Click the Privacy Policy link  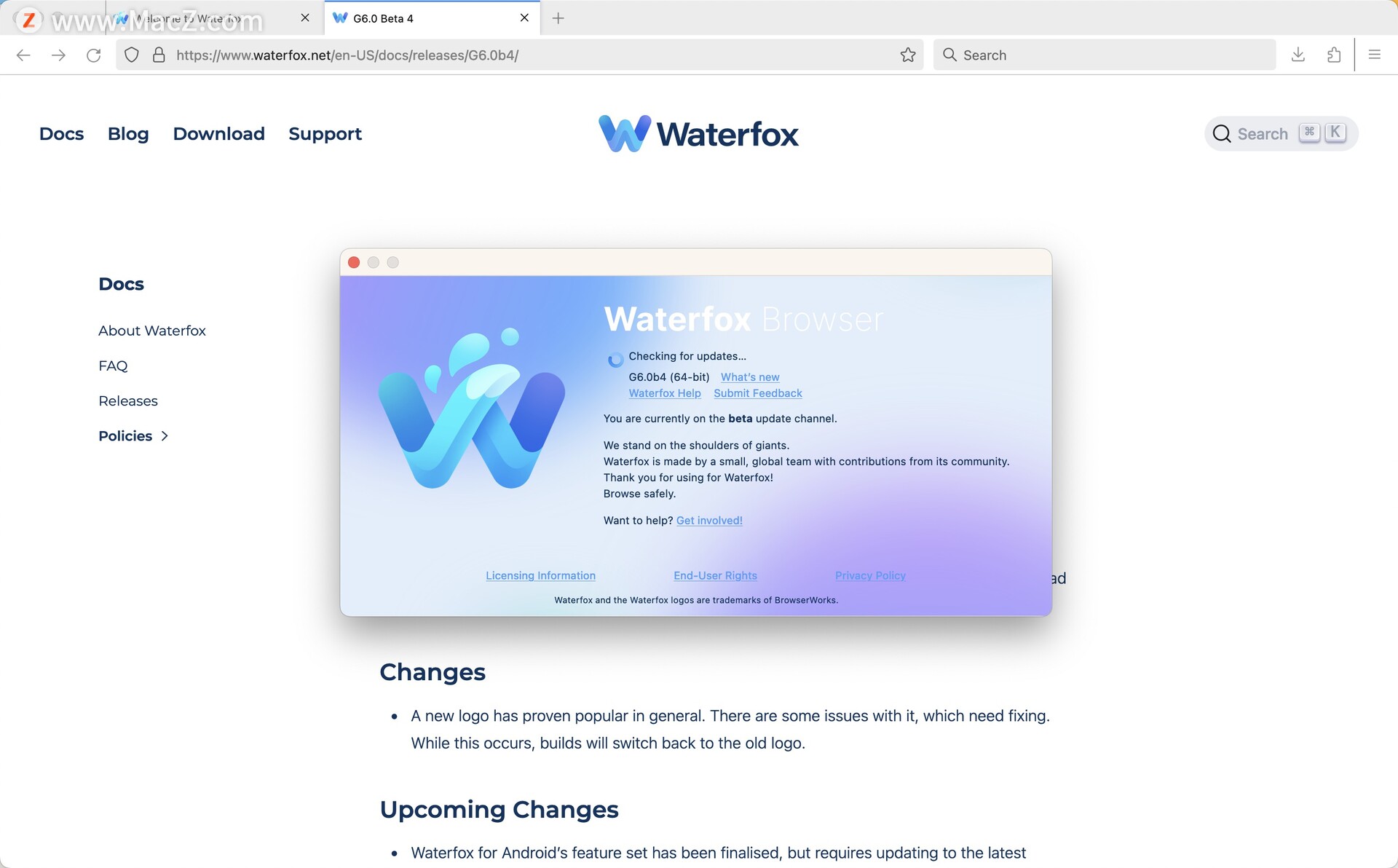tap(870, 574)
